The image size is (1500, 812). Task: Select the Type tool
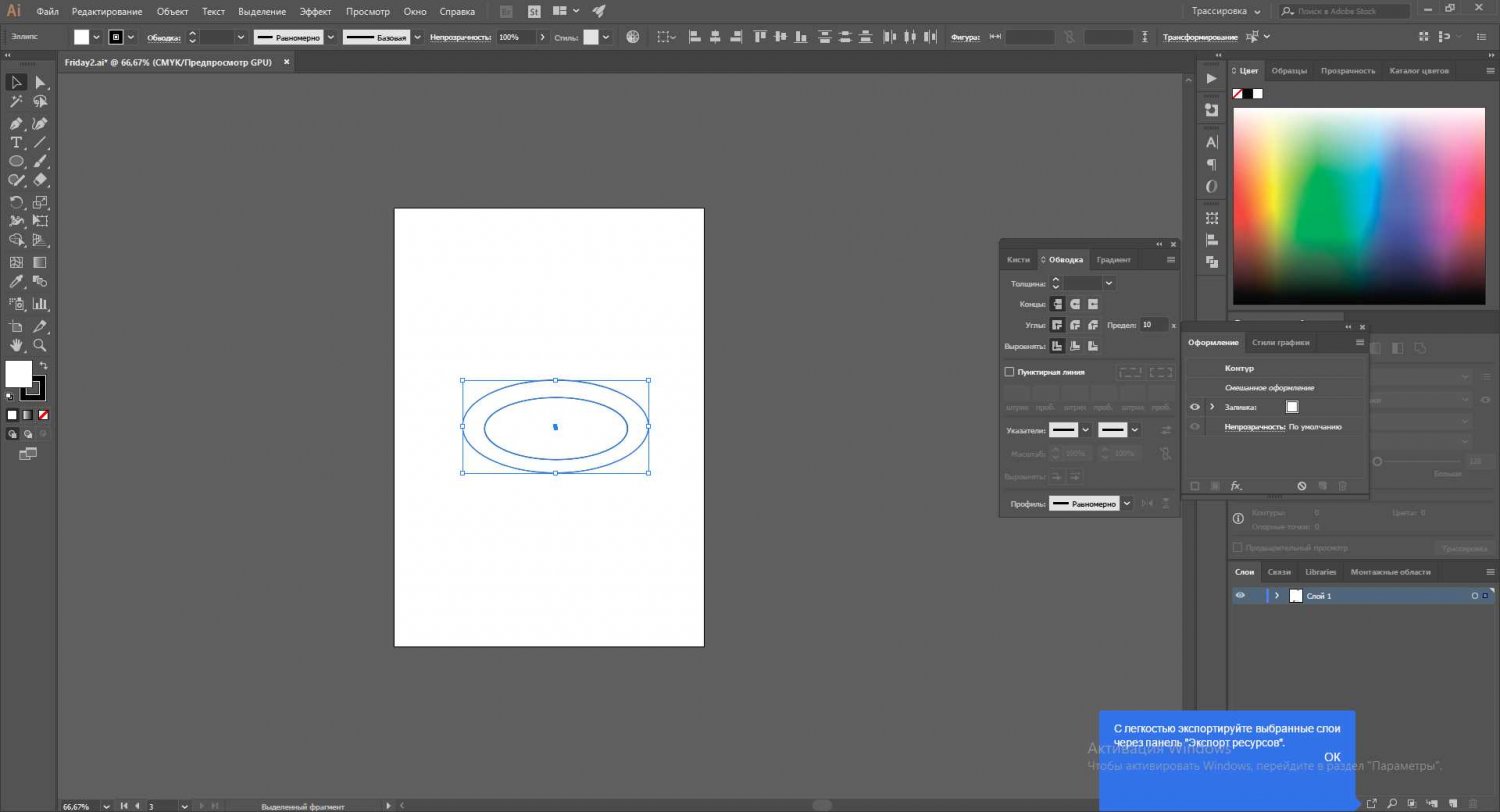point(17,143)
